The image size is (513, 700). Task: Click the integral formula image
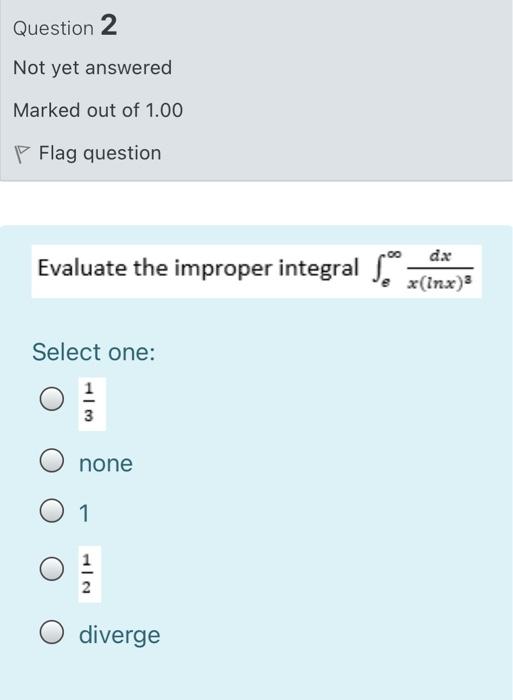422,271
